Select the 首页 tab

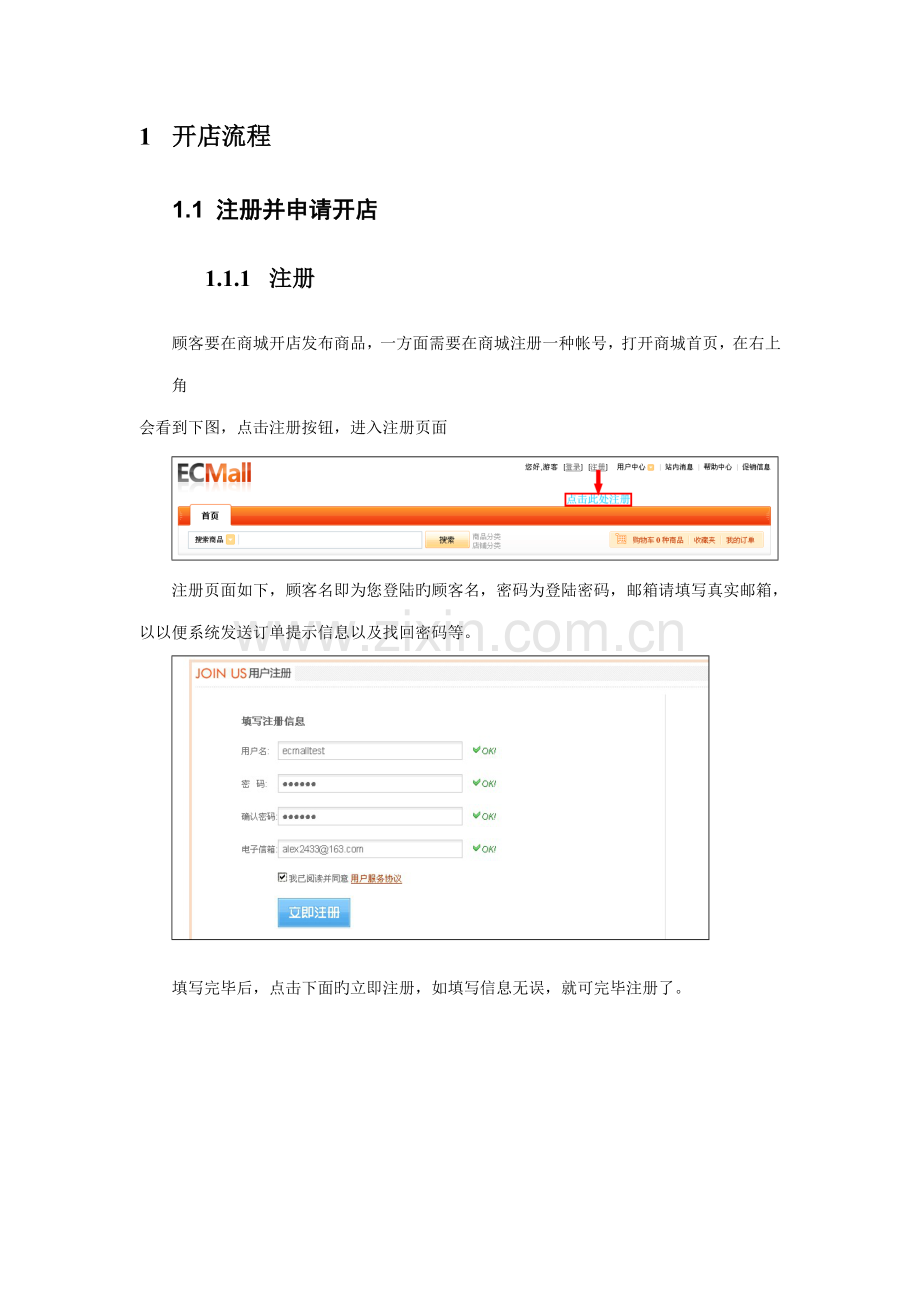(210, 516)
